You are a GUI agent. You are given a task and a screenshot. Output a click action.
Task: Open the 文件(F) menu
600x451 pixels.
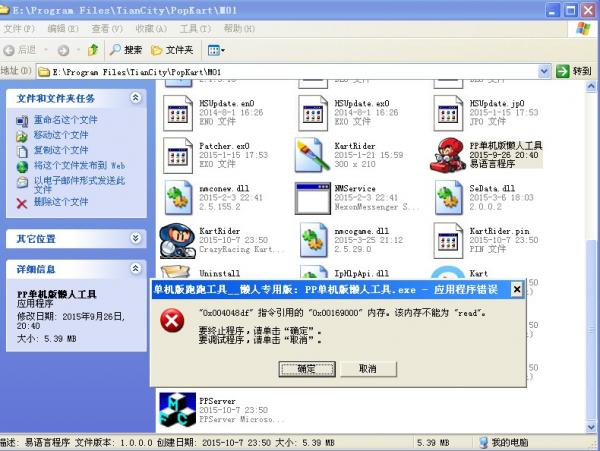point(19,28)
